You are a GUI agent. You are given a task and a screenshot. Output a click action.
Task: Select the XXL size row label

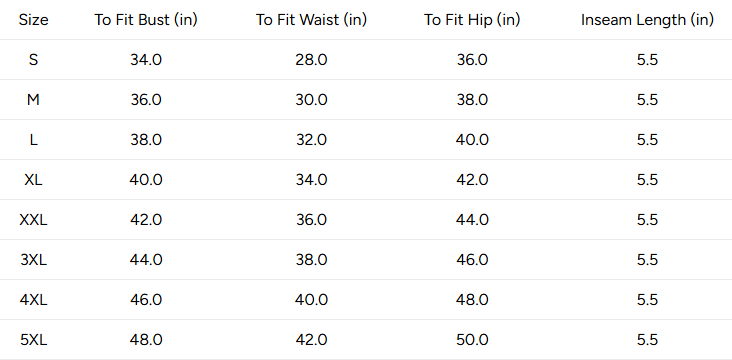[33, 220]
